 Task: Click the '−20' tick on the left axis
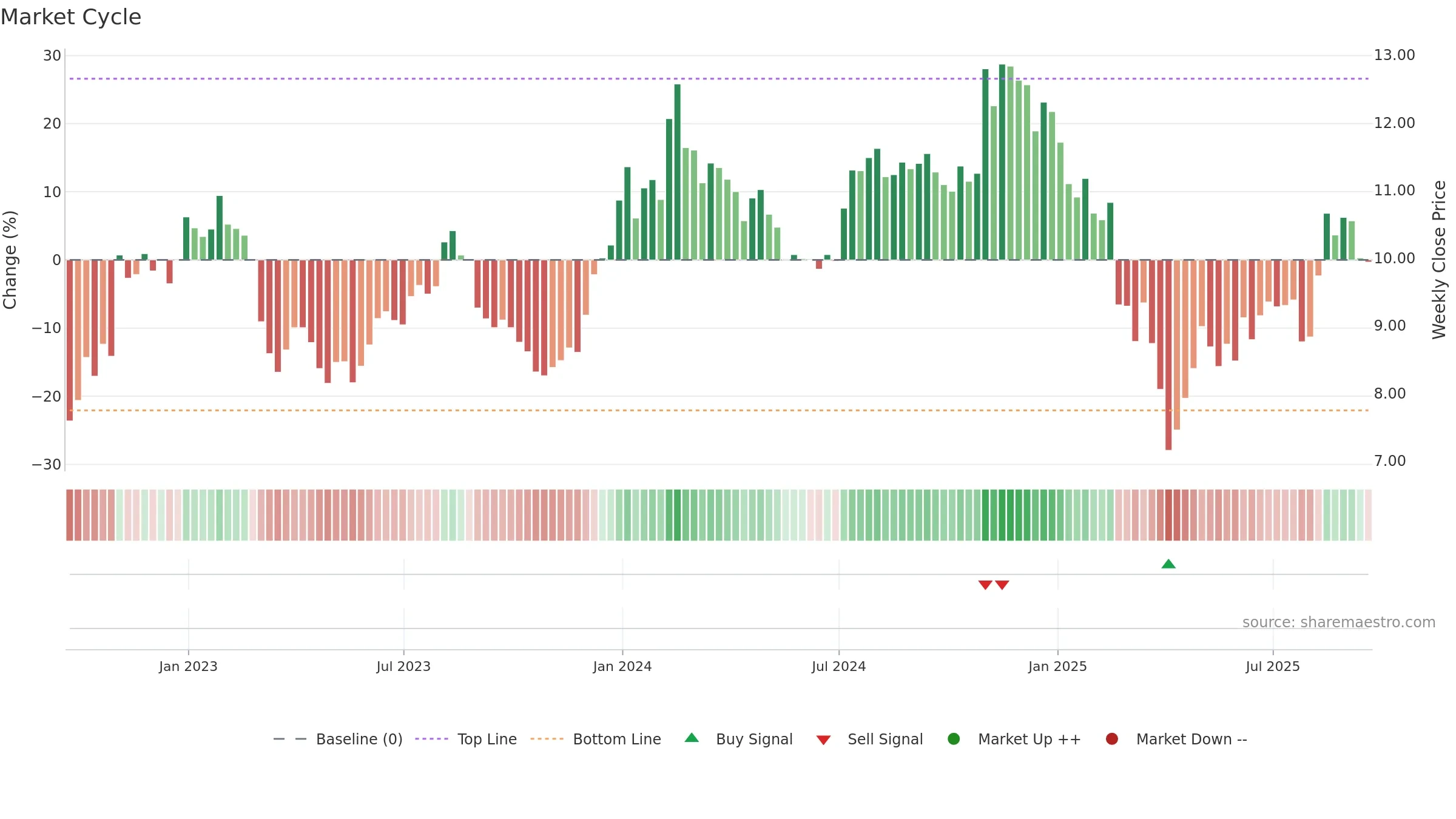47,397
